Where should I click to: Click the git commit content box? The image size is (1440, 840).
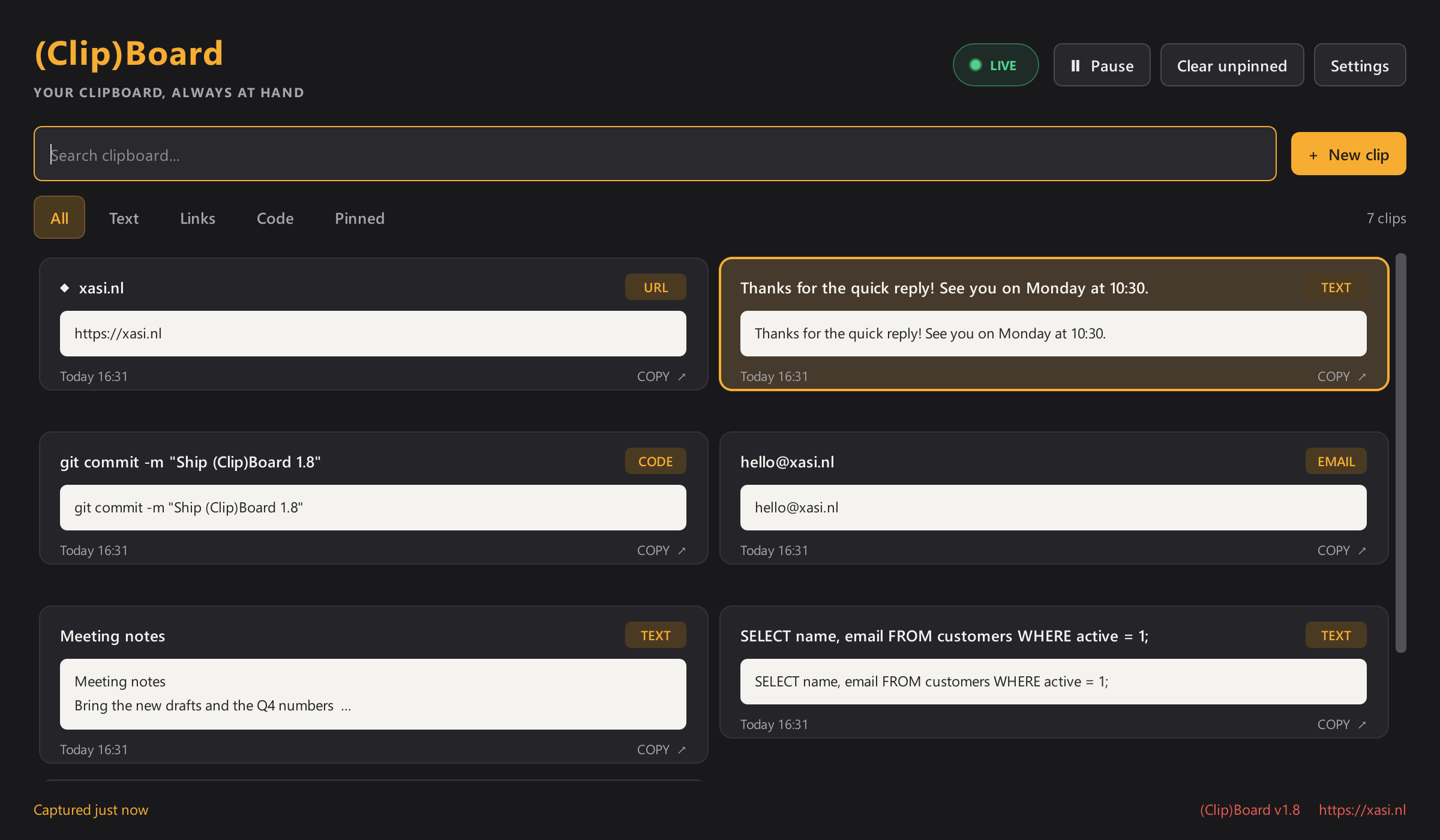point(373,508)
